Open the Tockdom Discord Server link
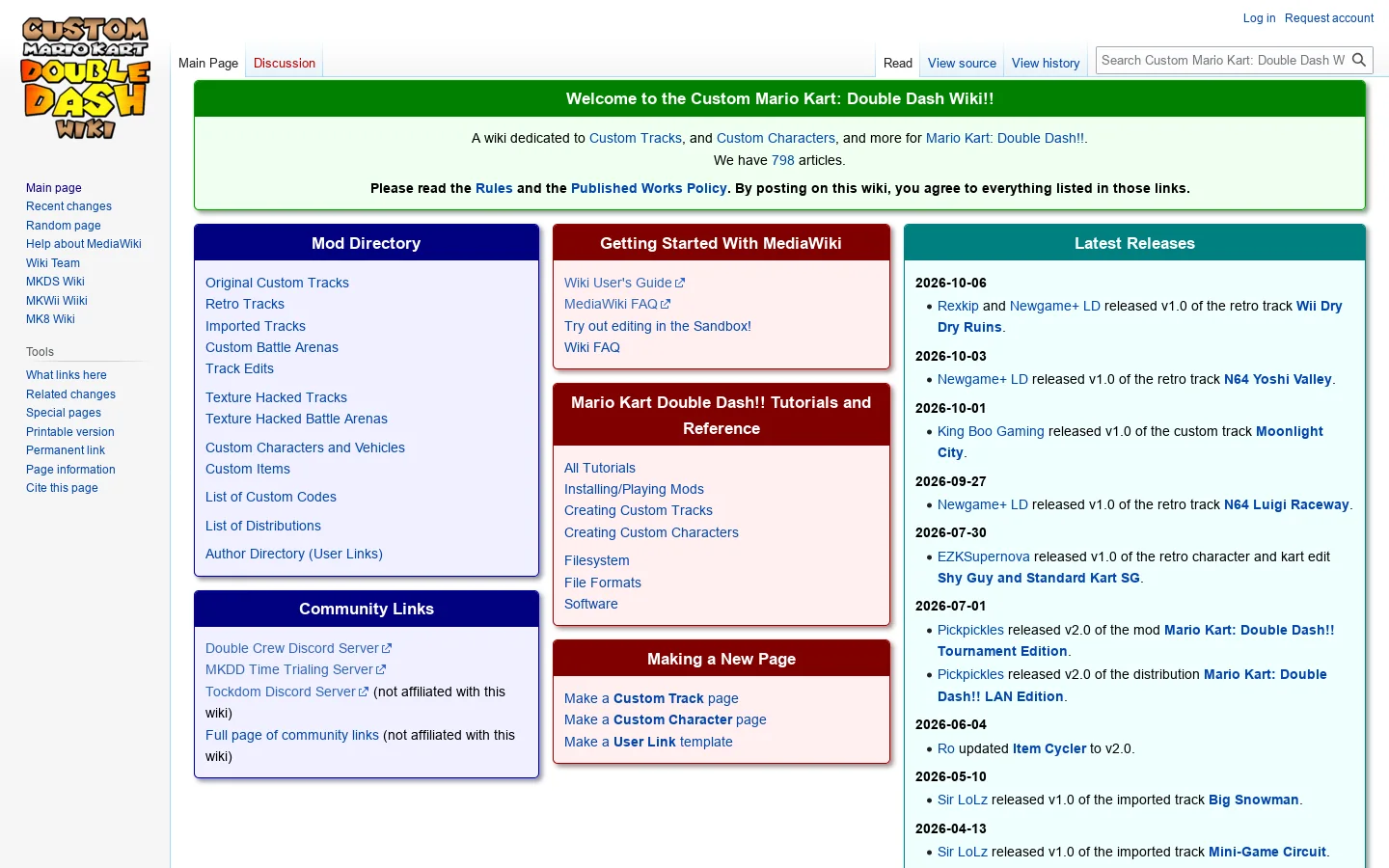This screenshot has height=868, width=1389. click(286, 692)
